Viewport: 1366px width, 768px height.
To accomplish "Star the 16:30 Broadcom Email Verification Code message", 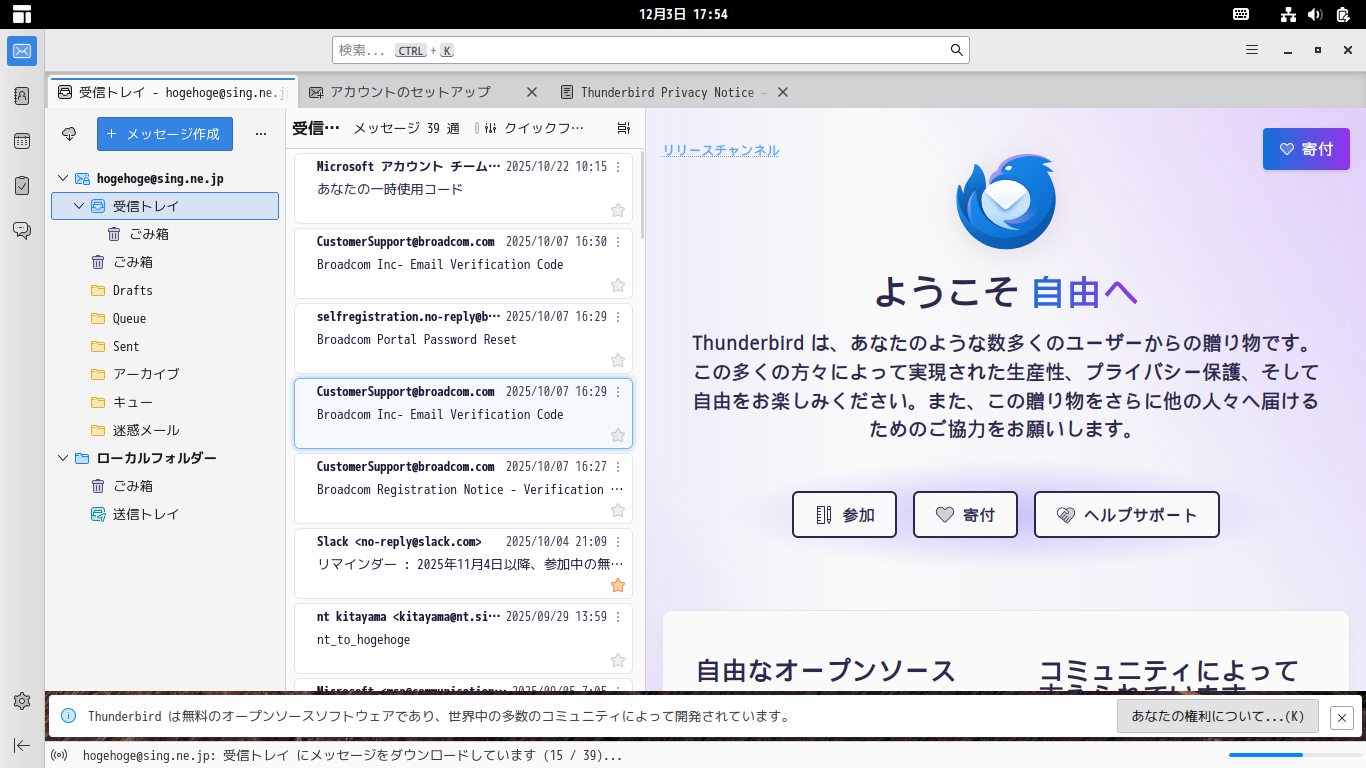I will 618,285.
